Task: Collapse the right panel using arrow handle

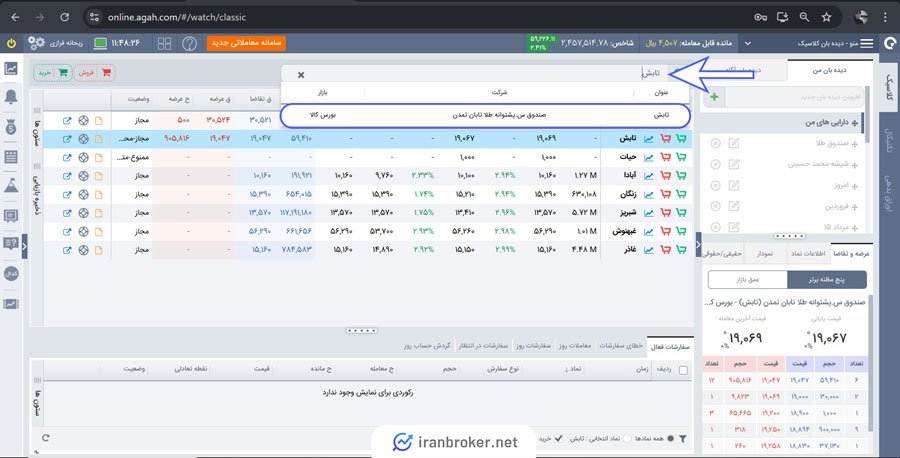Action: tap(699, 244)
